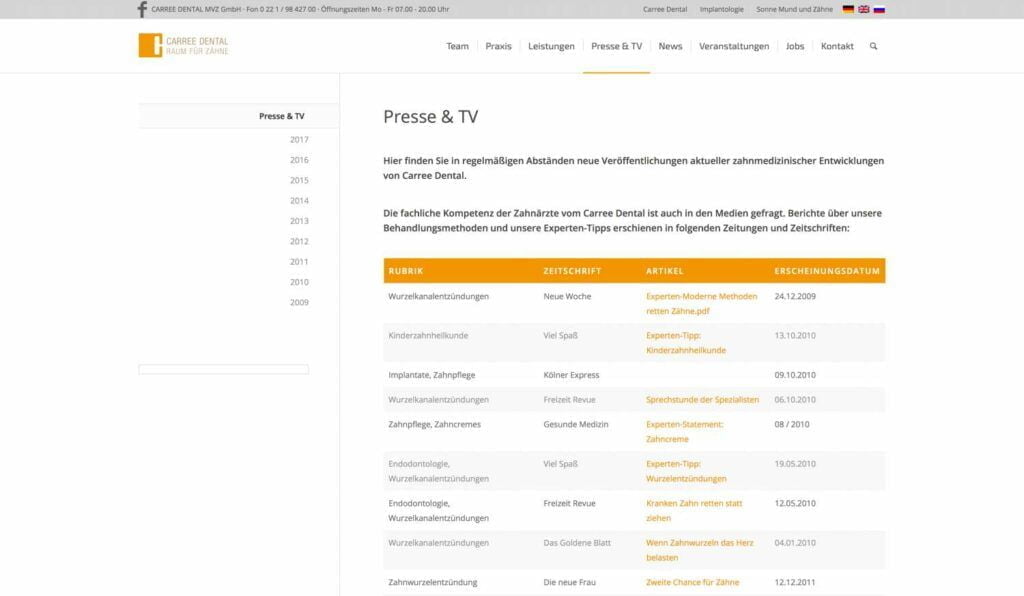Viewport: 1024px width, 596px height.
Task: Open the Praxis menu
Action: [x=498, y=46]
